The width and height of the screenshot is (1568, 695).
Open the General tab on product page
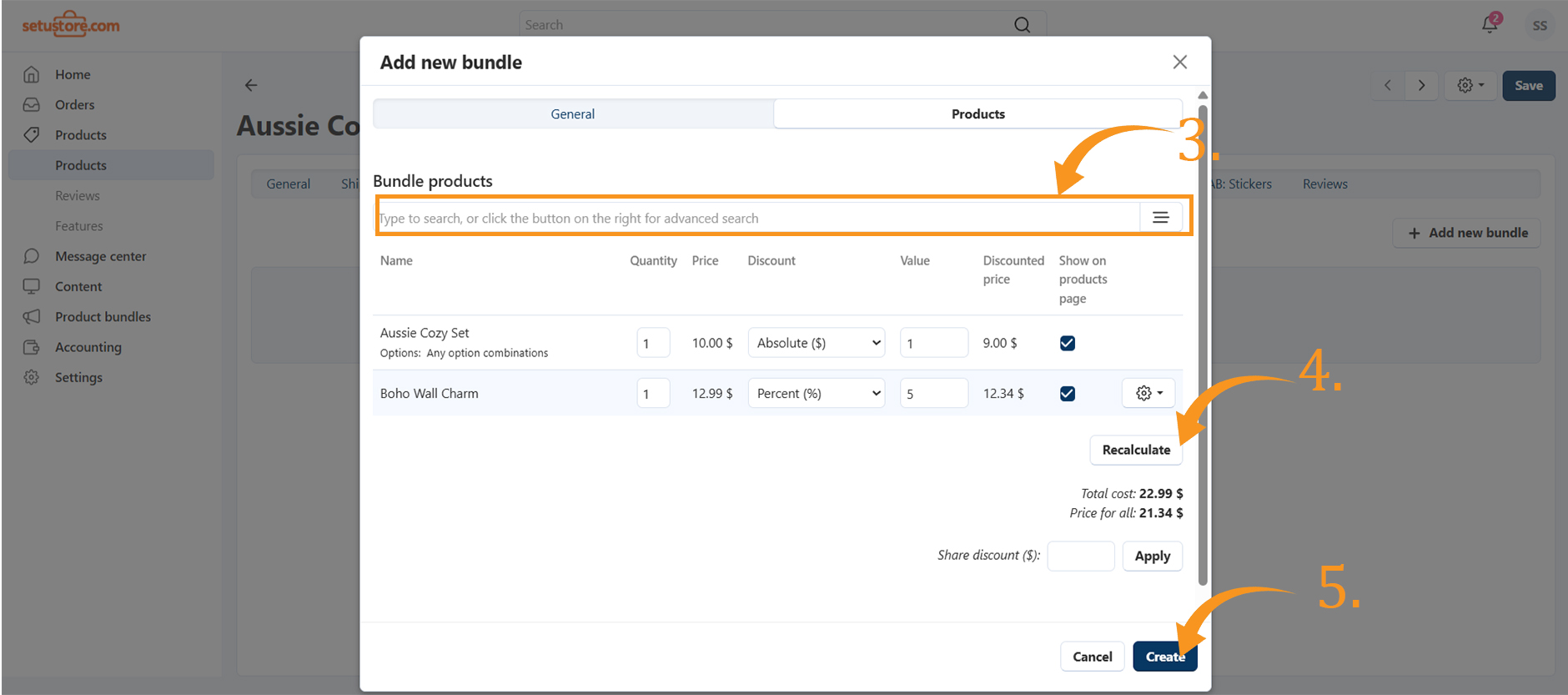click(x=289, y=184)
